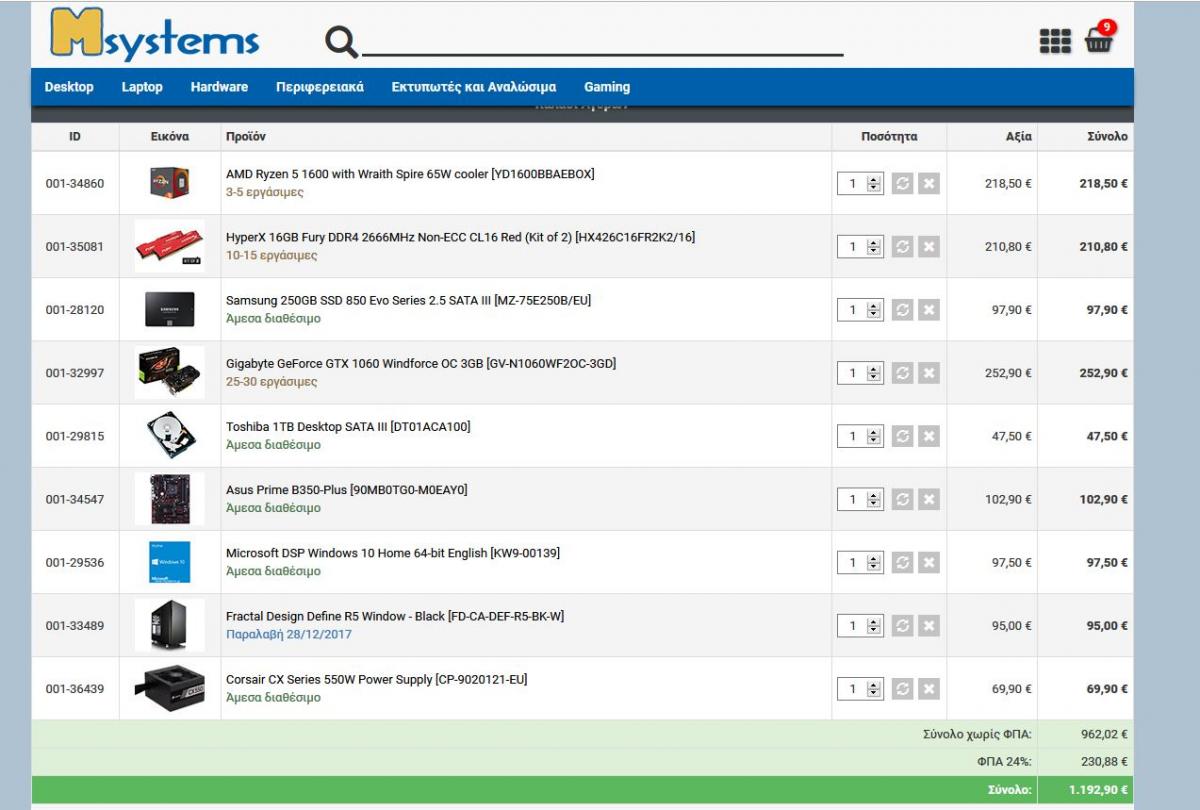The image size is (1200, 810).
Task: Click the ΦΠΑ 24% amount 230,88 €
Action: (x=1106, y=762)
